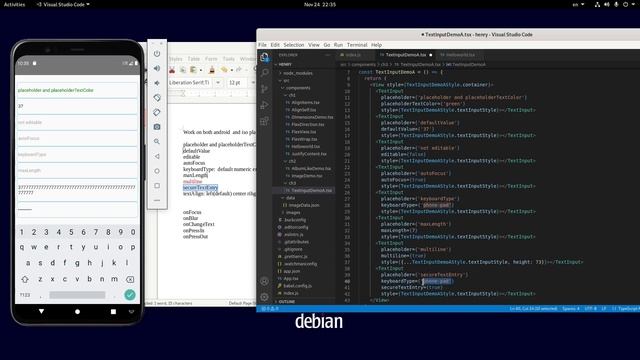Click highlighted secureTextEntry word in Writer

pyautogui.click(x=200, y=188)
